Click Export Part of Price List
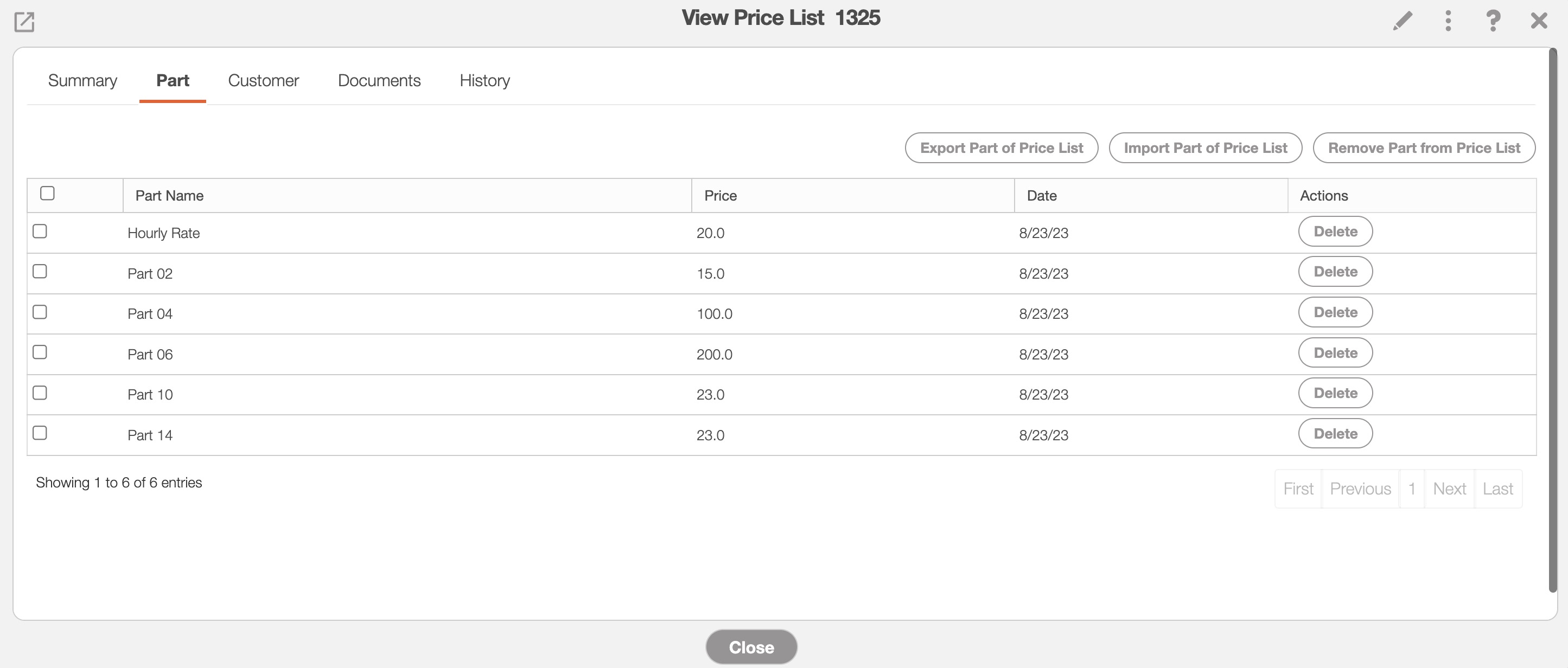The height and width of the screenshot is (668, 1568). click(x=1002, y=148)
